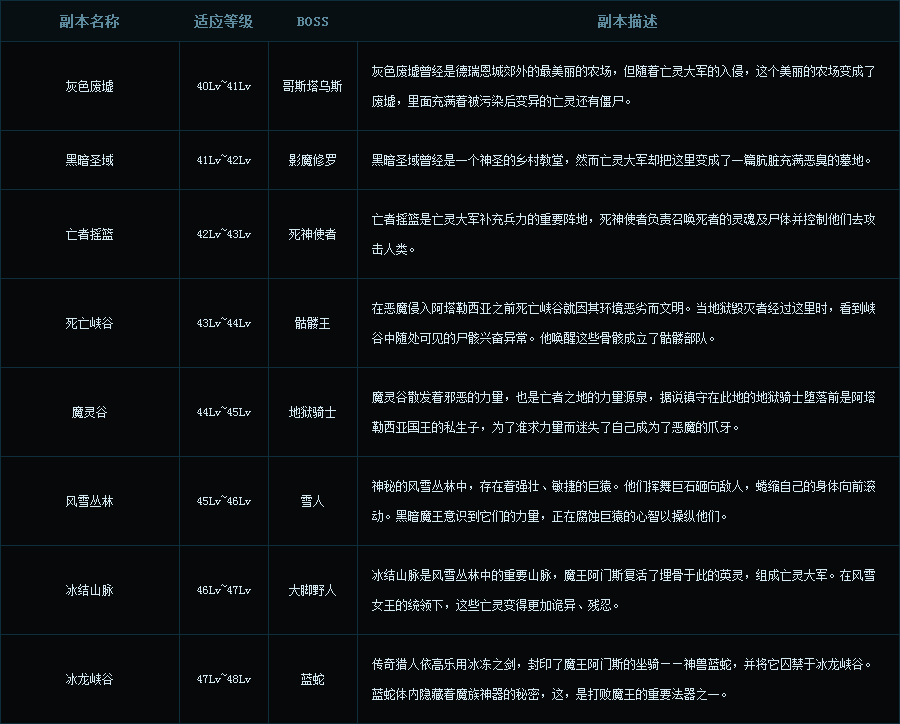This screenshot has height=724, width=900.
Task: Click the 冰结山脉 description about 风雪女王
Action: (623, 590)
